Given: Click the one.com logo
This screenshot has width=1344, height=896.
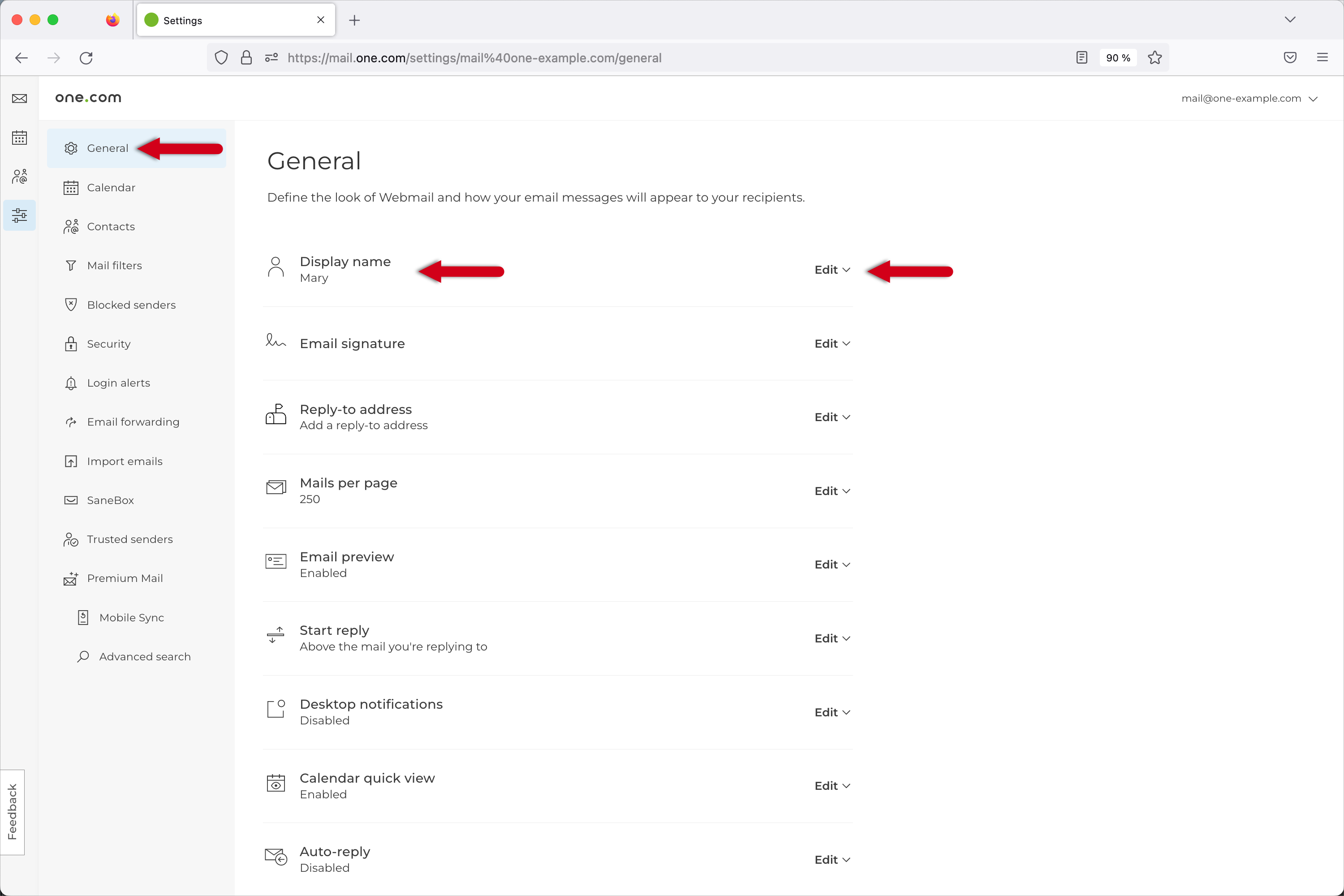Looking at the screenshot, I should pos(88,98).
